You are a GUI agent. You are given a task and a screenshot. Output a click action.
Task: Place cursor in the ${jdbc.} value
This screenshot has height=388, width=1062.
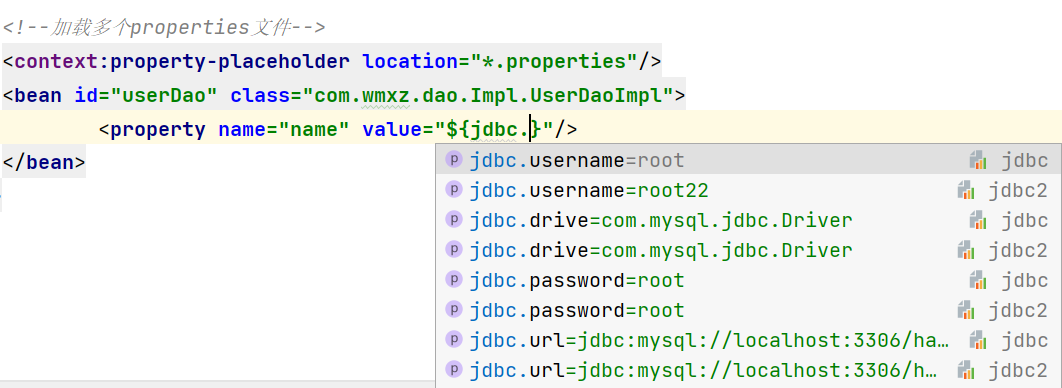(493, 129)
